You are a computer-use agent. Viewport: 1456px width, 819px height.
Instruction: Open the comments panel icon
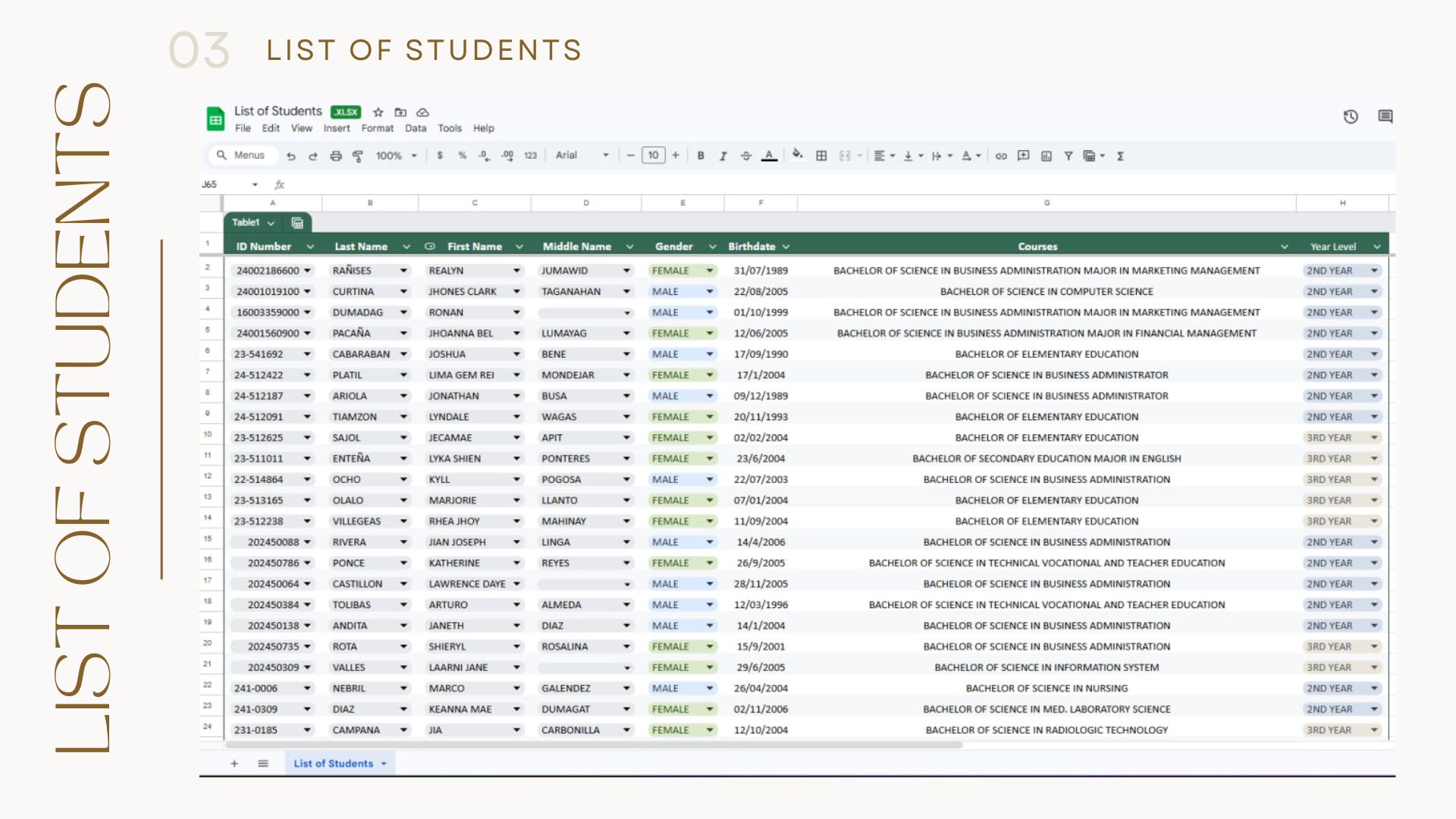(x=1385, y=117)
